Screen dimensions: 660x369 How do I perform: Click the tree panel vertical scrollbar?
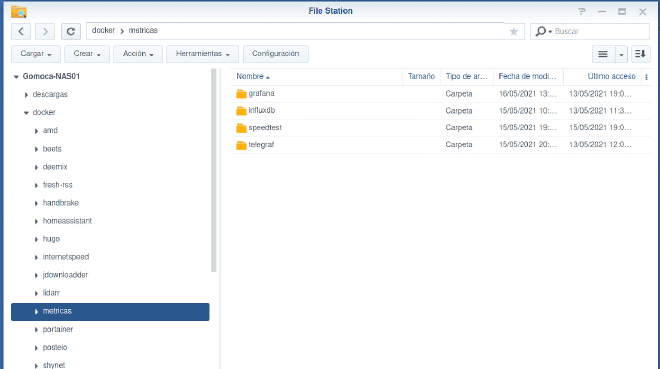click(x=213, y=170)
